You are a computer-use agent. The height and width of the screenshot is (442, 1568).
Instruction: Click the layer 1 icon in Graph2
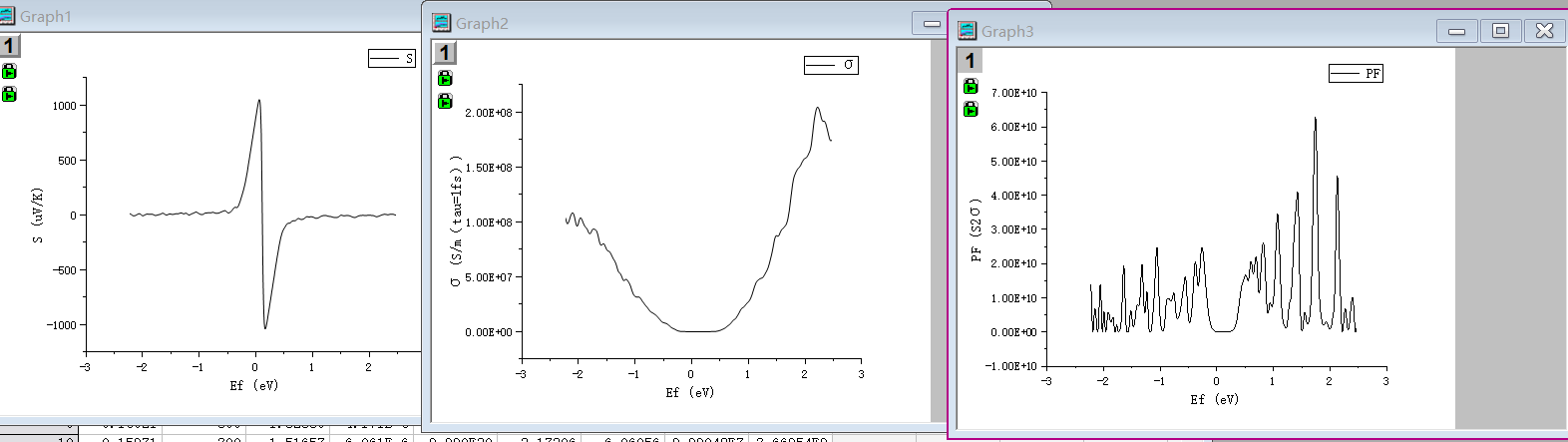(x=444, y=53)
